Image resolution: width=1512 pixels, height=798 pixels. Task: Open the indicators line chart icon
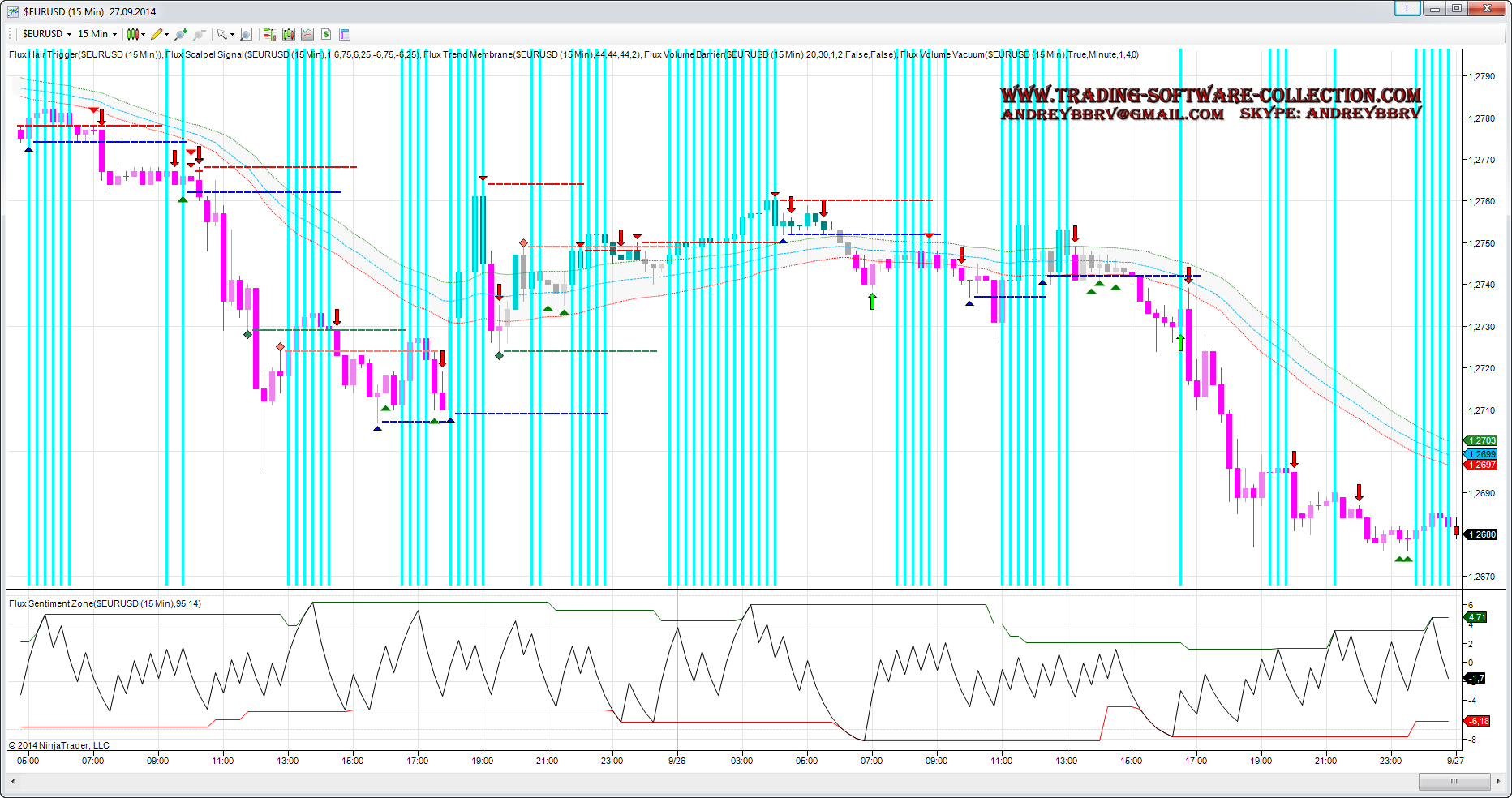(x=307, y=34)
